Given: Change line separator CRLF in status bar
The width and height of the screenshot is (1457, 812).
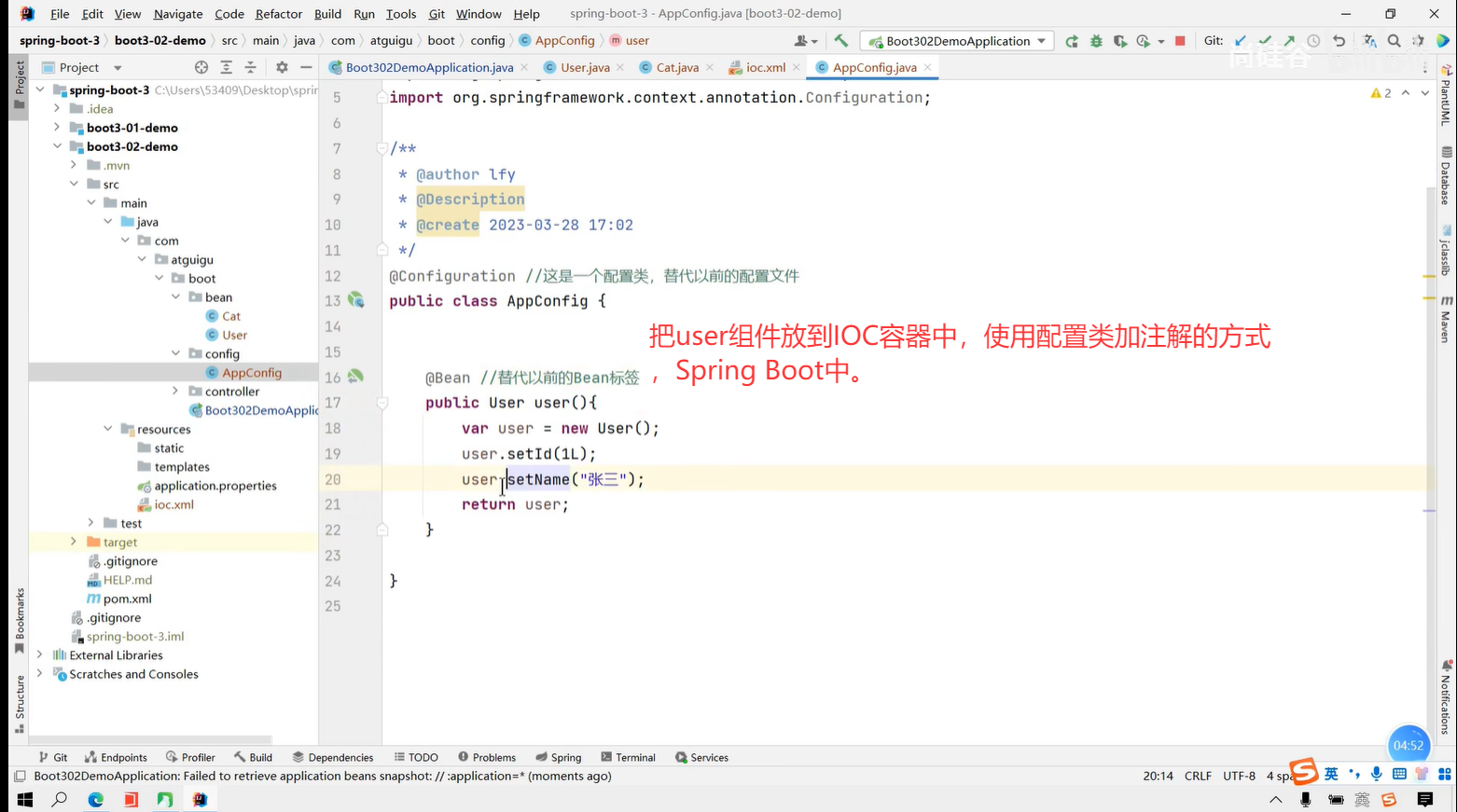Looking at the screenshot, I should tap(1198, 776).
